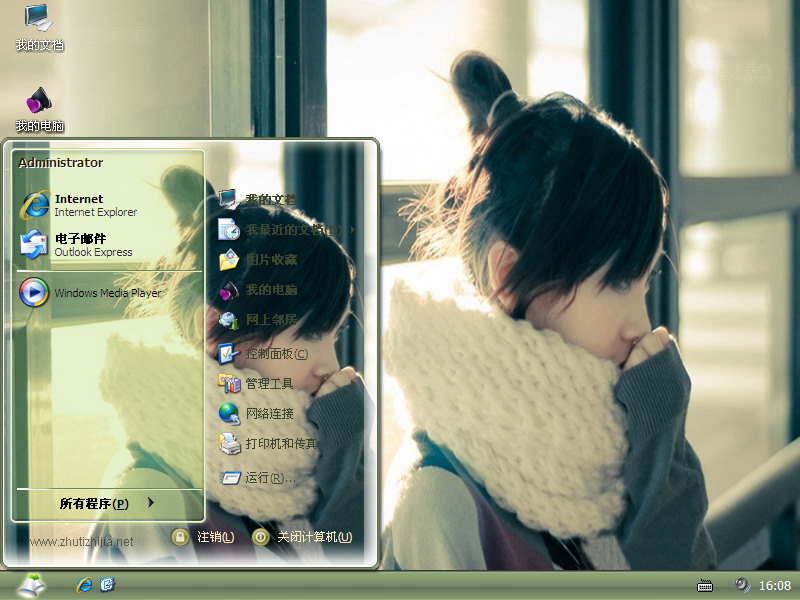This screenshot has width=800, height=600.
Task: Double-check 我的电脑 desktop icon by clicking it
Action: pyautogui.click(x=39, y=109)
